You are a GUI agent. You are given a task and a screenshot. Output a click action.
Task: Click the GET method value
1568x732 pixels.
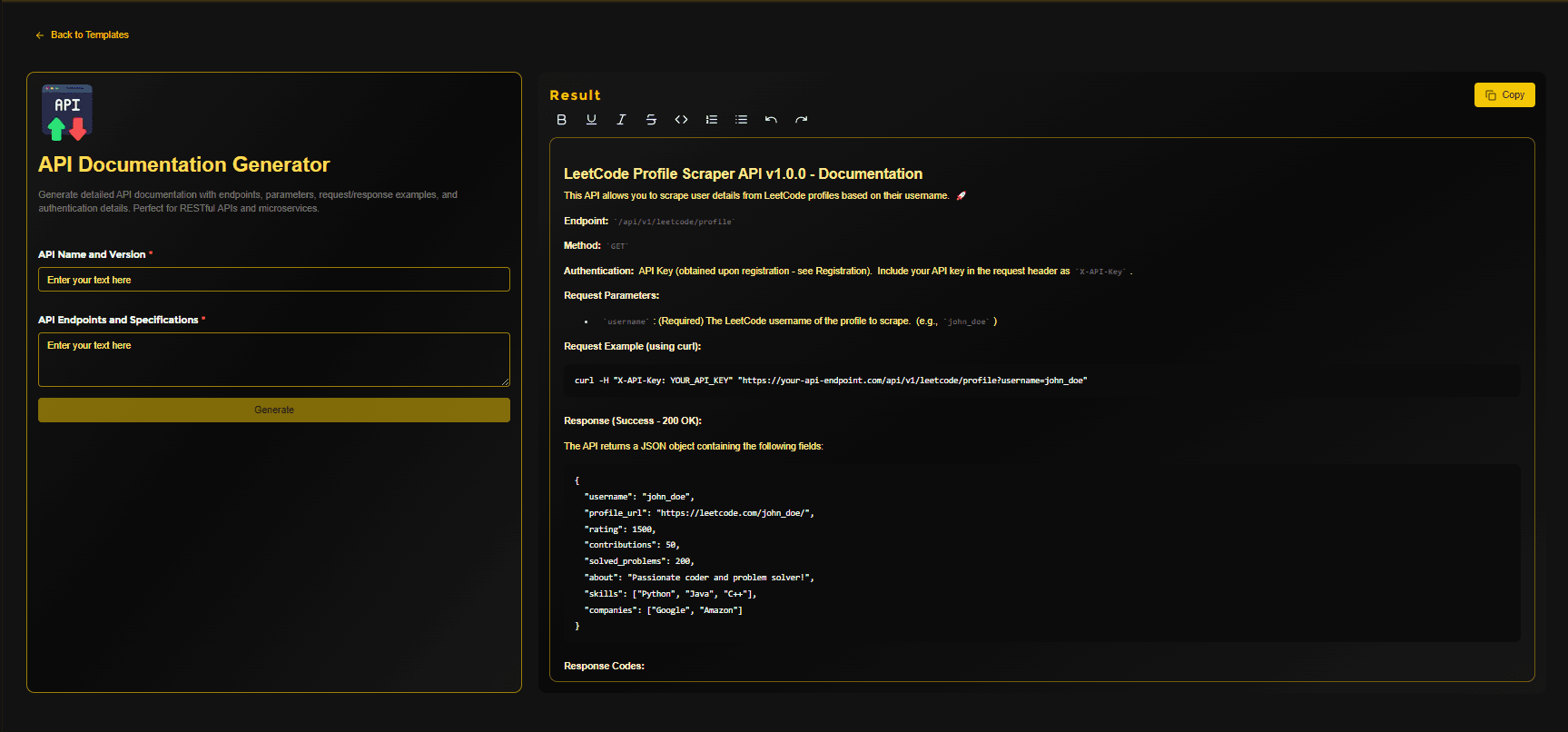617,246
